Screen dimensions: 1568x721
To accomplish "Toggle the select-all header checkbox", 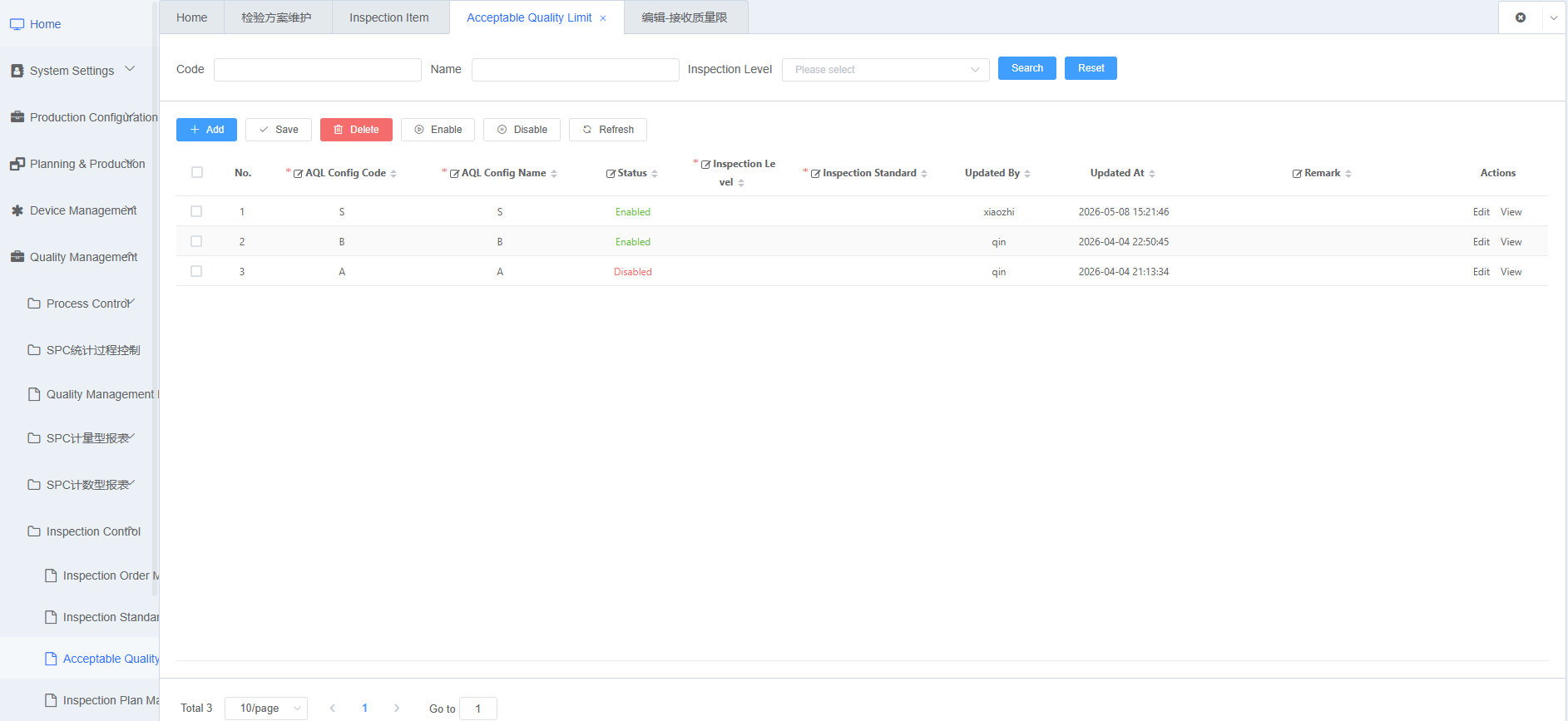I will pyautogui.click(x=197, y=172).
